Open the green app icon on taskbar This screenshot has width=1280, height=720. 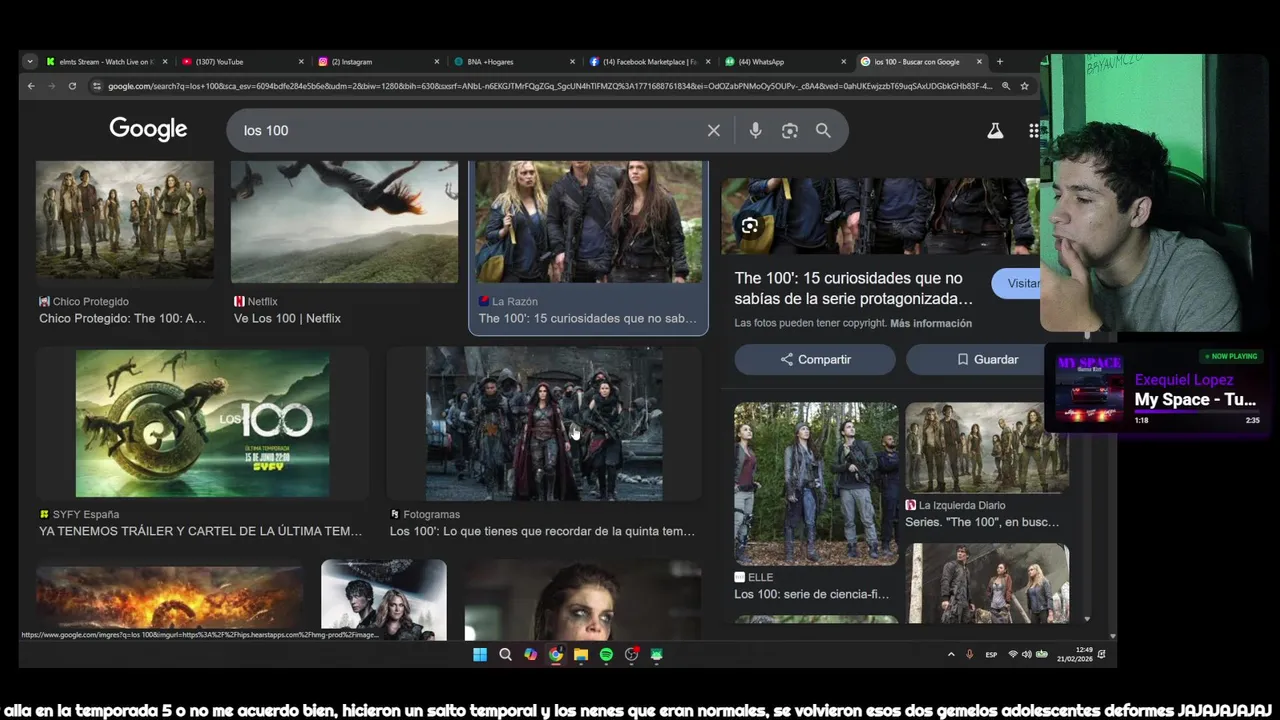pos(657,655)
